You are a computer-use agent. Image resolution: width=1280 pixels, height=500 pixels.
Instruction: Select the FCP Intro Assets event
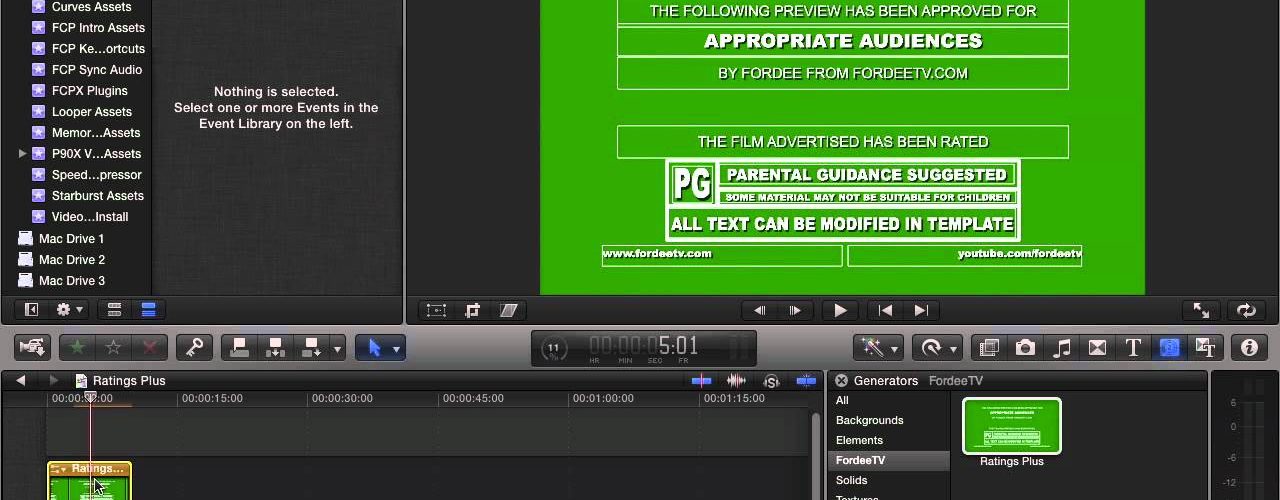[x=98, y=28]
